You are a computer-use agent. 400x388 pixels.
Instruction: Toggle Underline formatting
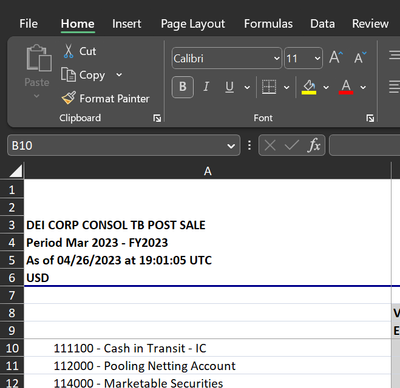pyautogui.click(x=229, y=87)
